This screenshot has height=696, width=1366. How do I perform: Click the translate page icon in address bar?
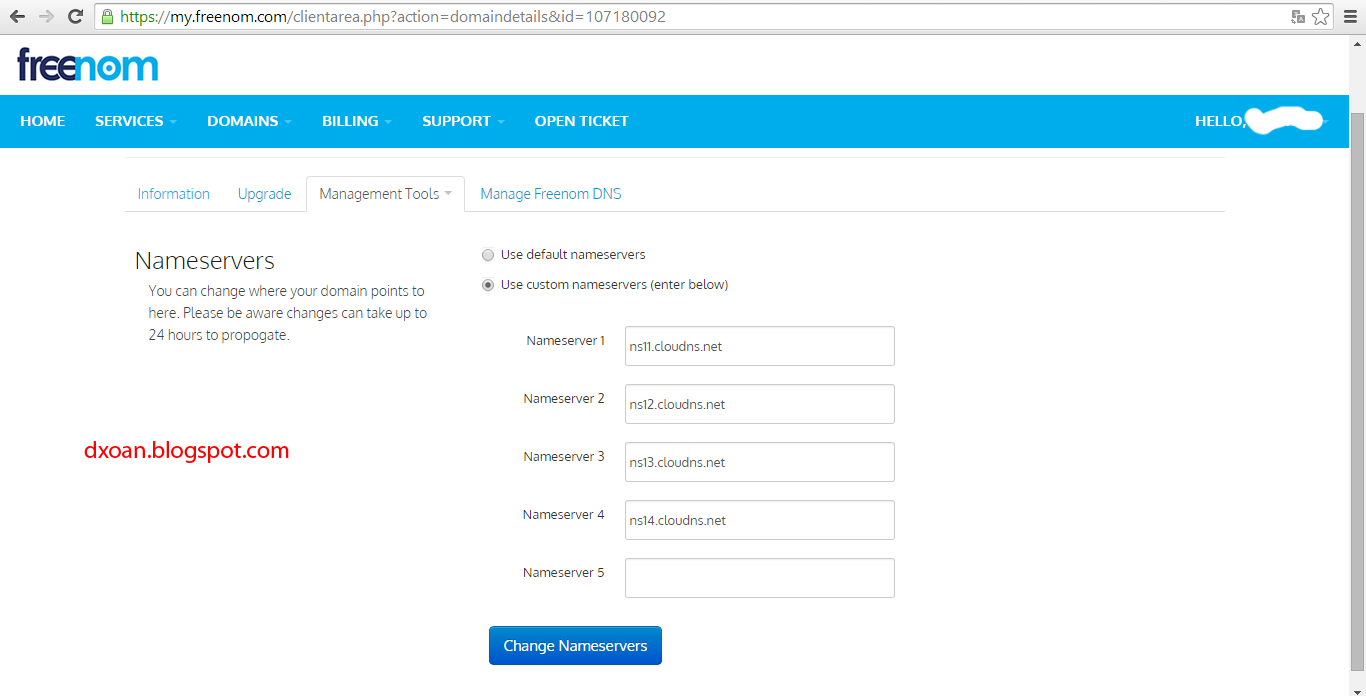[x=1298, y=17]
